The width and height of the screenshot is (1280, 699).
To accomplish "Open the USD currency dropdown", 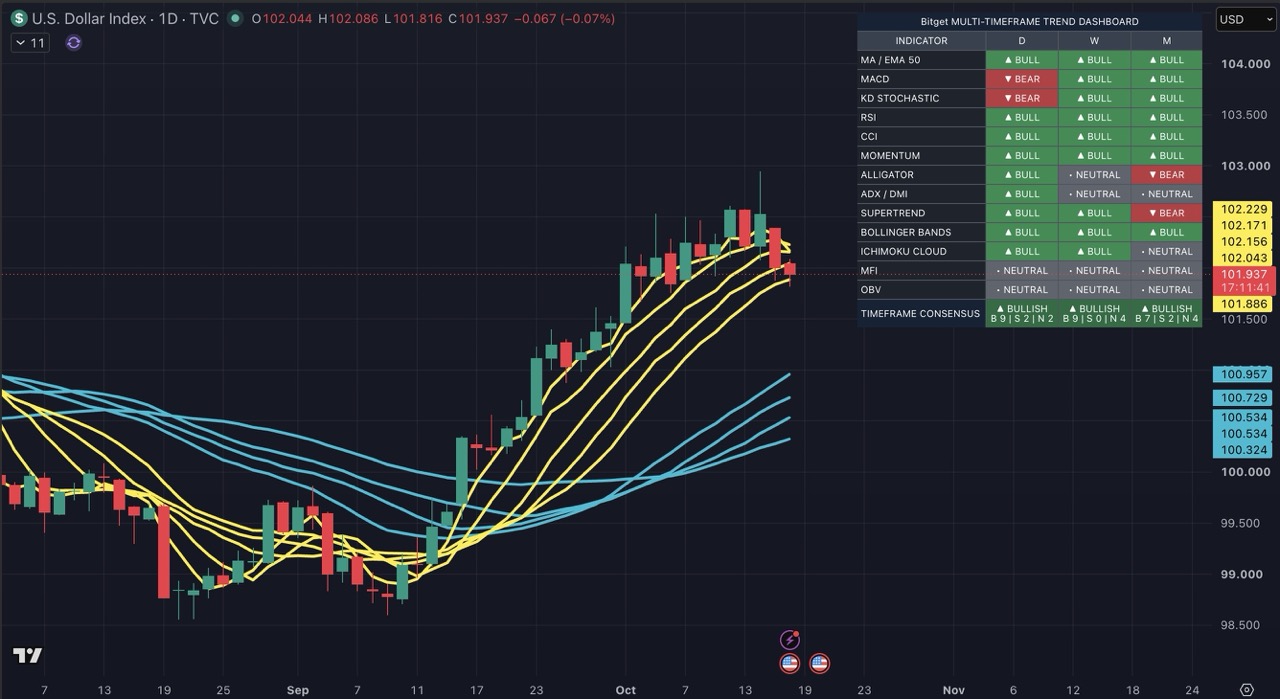I will 1245,19.
